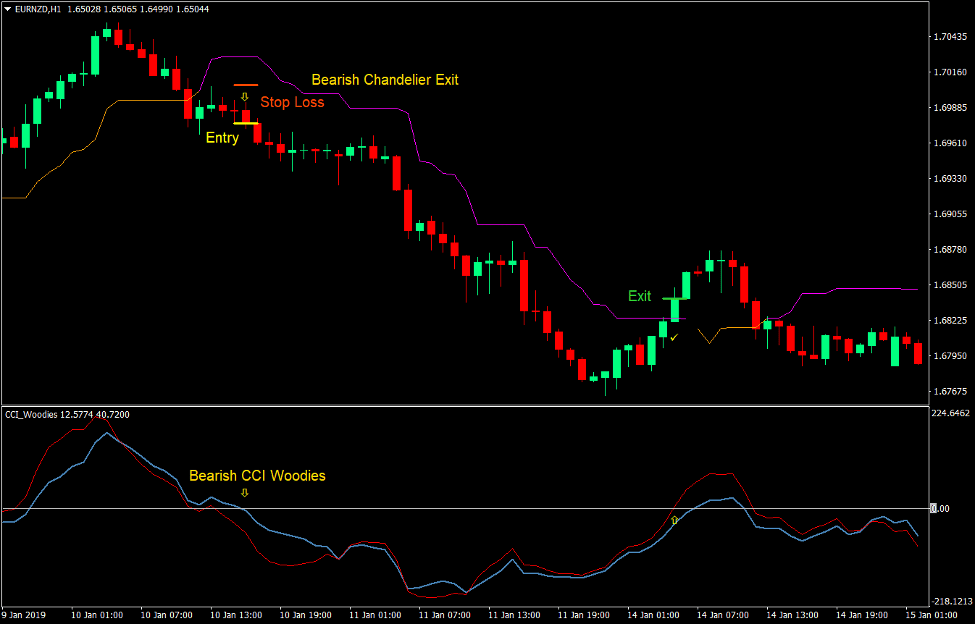Select the orange check mark near Exit
The height and width of the screenshot is (625, 977).
click(x=674, y=338)
